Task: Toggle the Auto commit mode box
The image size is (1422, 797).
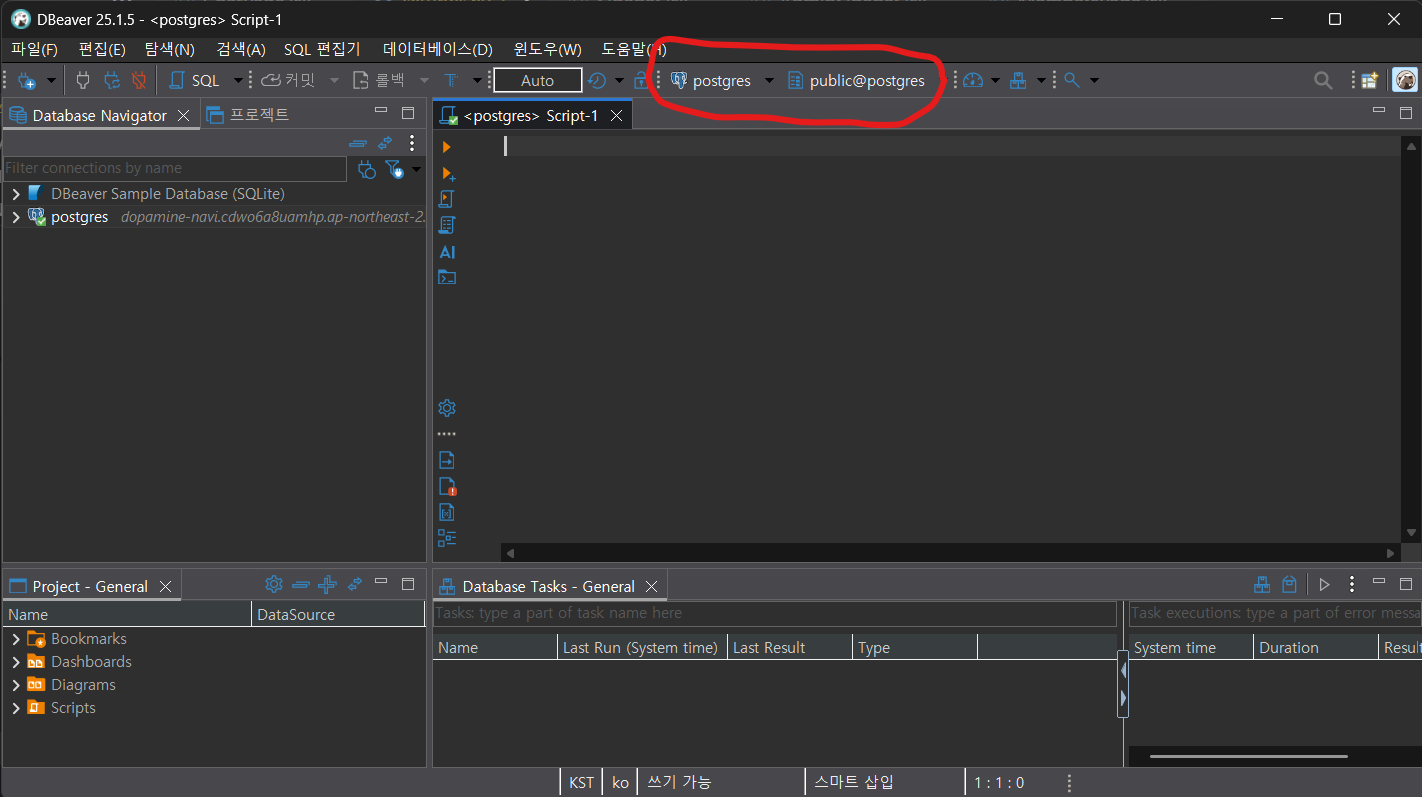Action: (538, 80)
